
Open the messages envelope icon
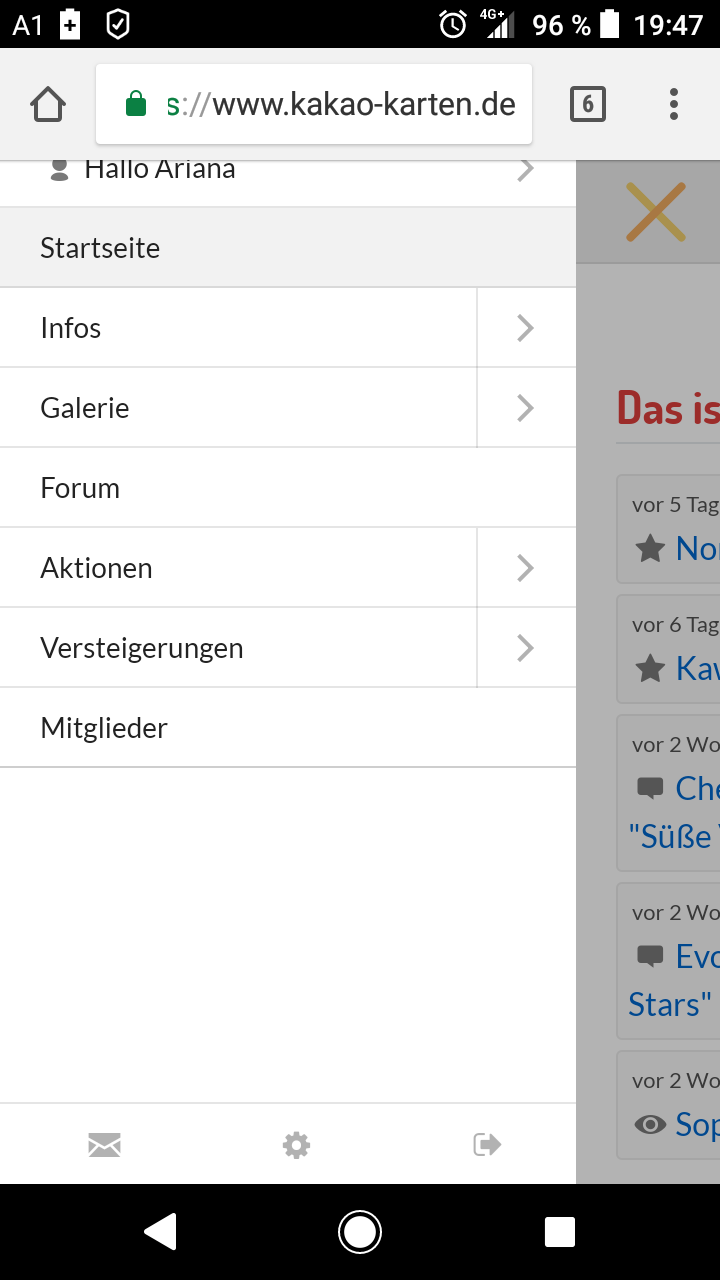[104, 1144]
